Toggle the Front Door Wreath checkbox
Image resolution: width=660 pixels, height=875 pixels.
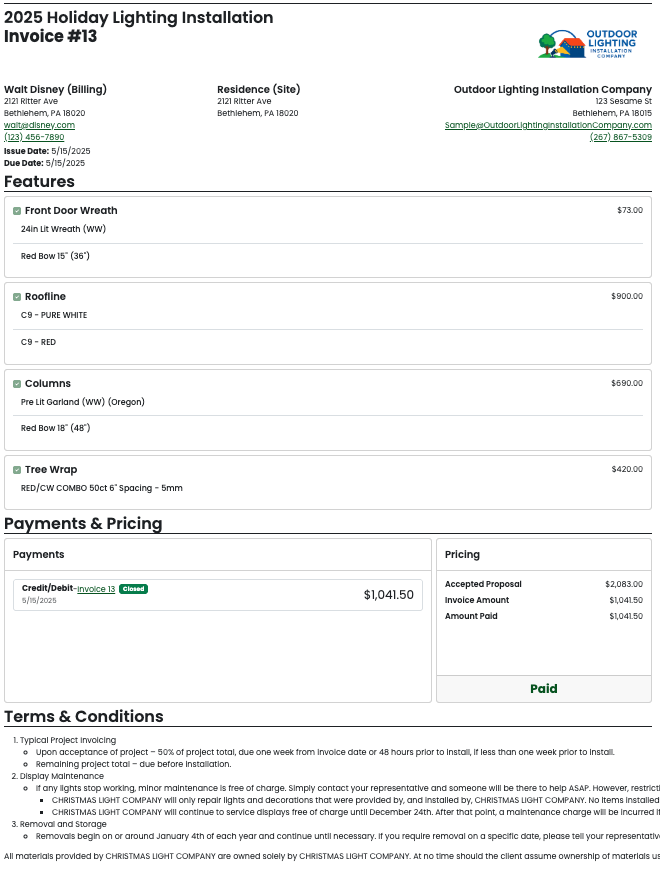[17, 211]
